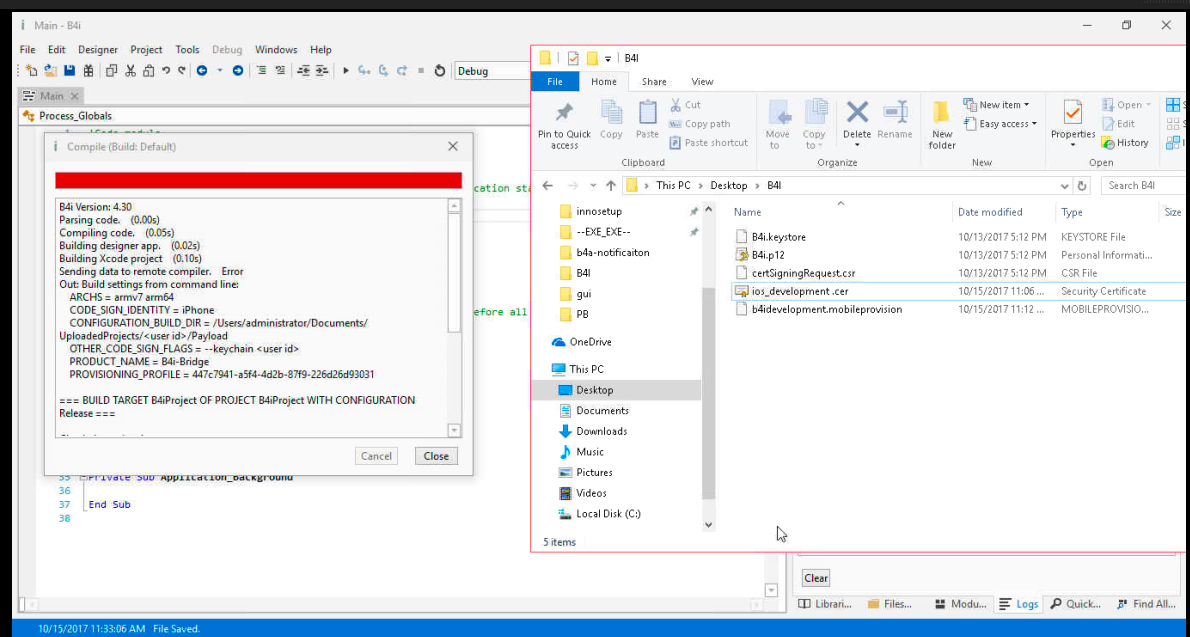
Task: Refresh the Explorer folder view
Action: pyautogui.click(x=1082, y=185)
